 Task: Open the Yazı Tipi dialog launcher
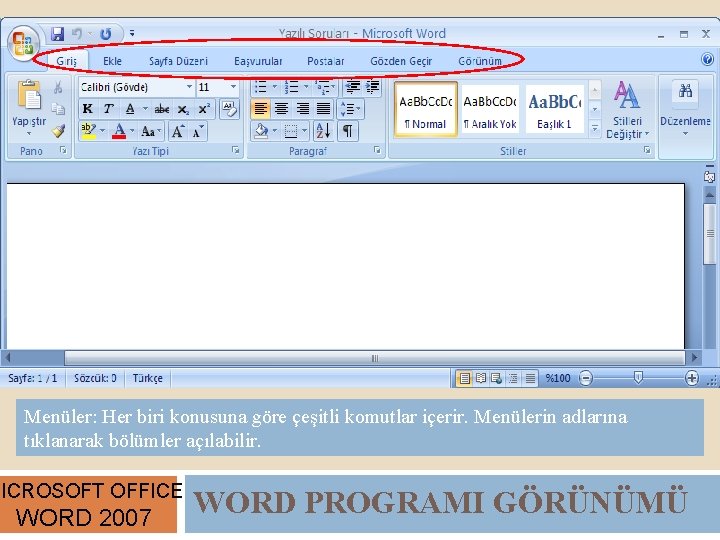pyautogui.click(x=236, y=150)
